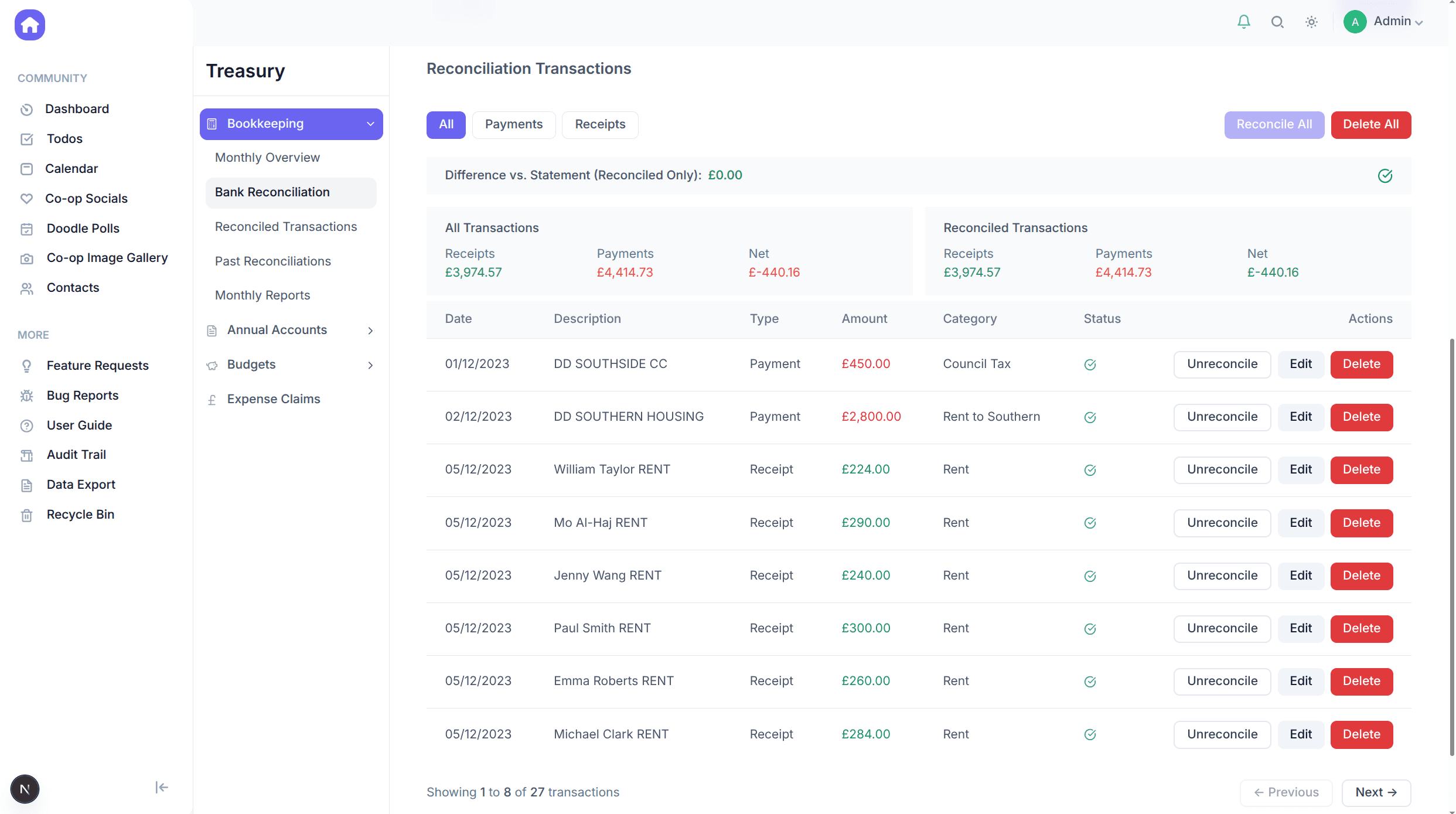Open the Co-op Image Gallery camera icon

point(27,257)
